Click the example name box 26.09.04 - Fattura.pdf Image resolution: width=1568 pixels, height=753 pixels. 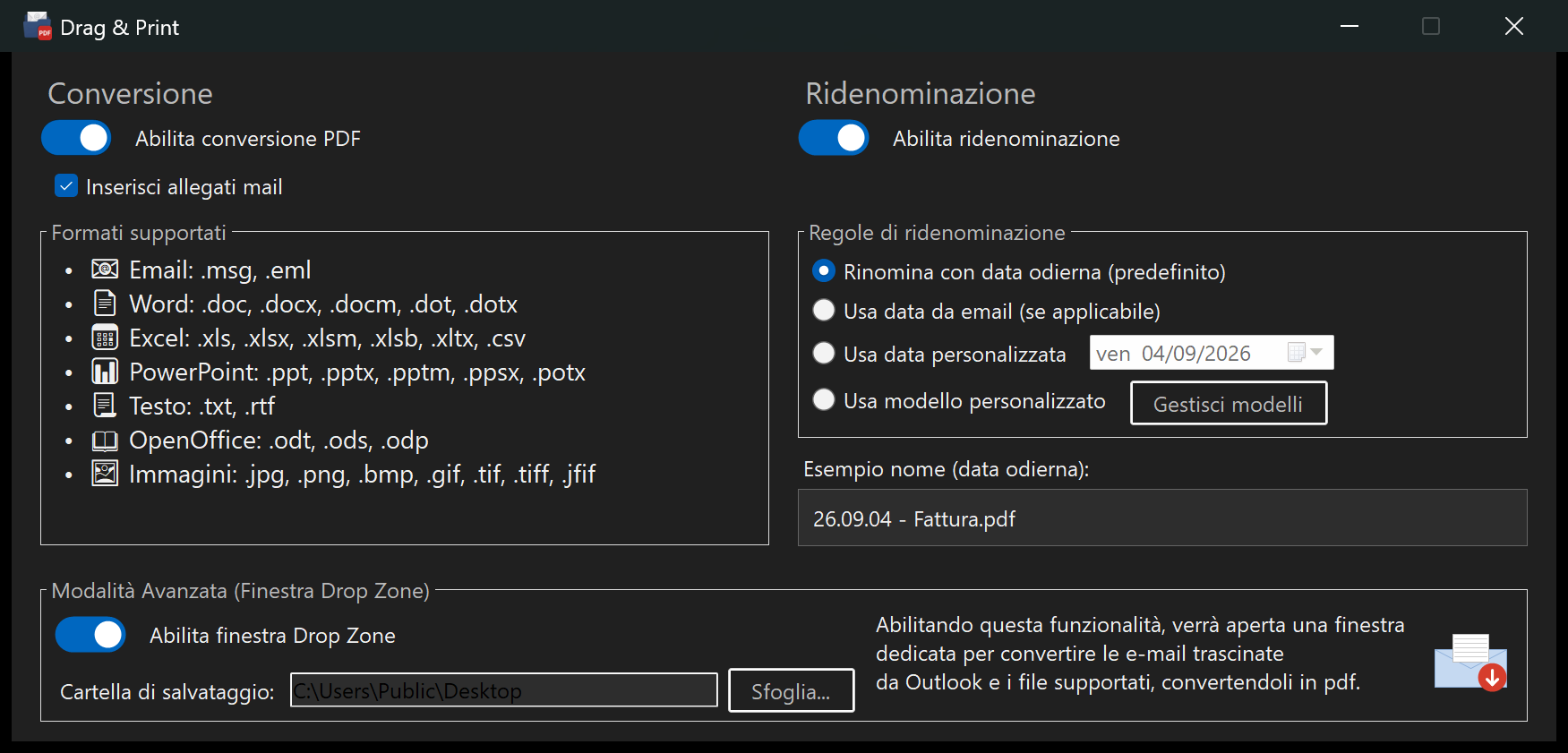[x=1162, y=518]
